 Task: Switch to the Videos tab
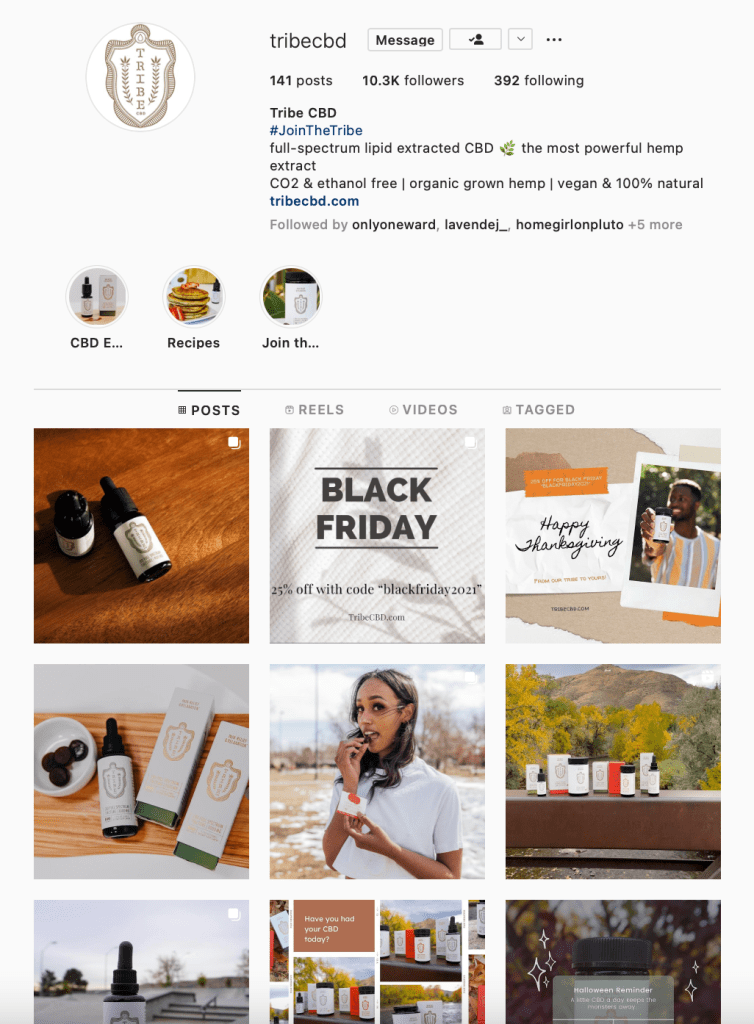[423, 409]
